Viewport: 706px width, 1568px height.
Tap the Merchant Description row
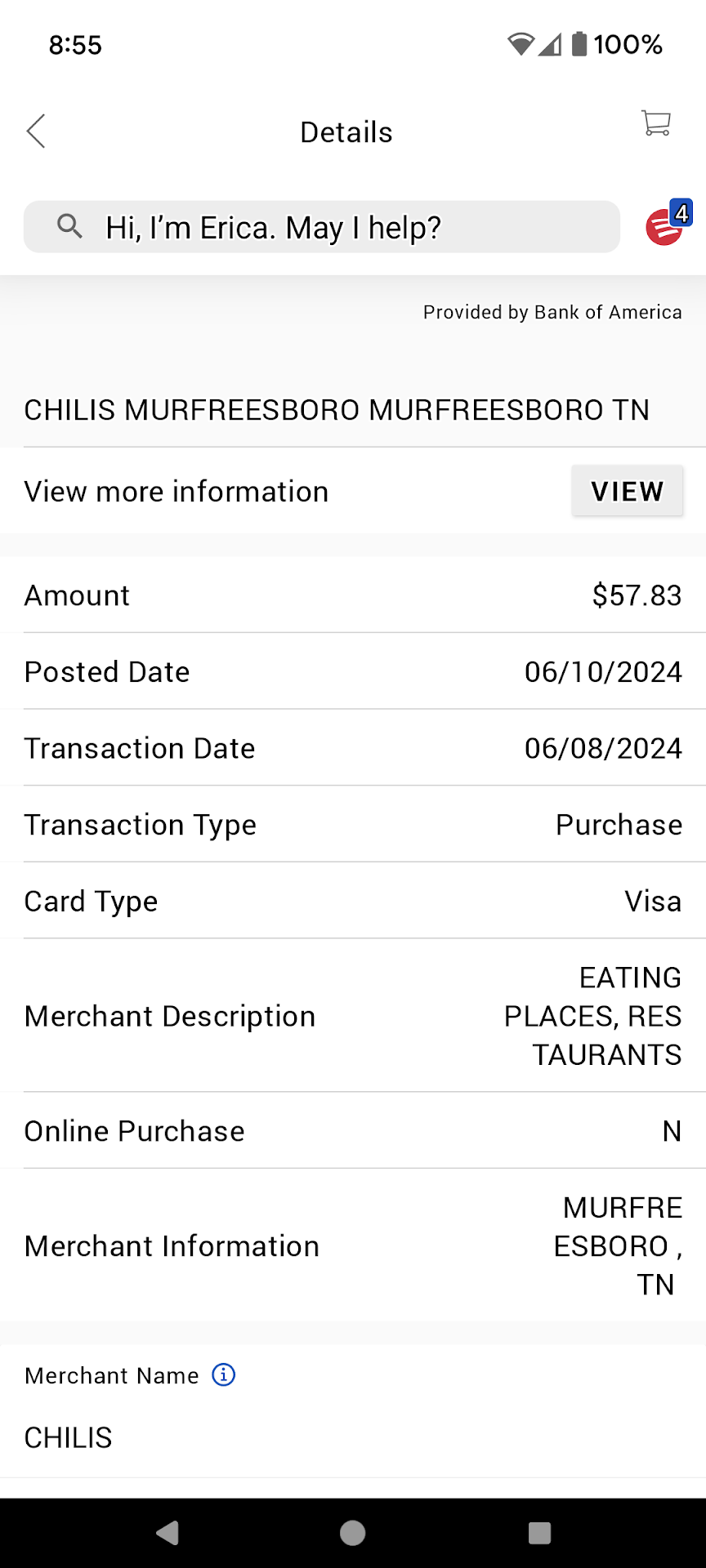353,1016
